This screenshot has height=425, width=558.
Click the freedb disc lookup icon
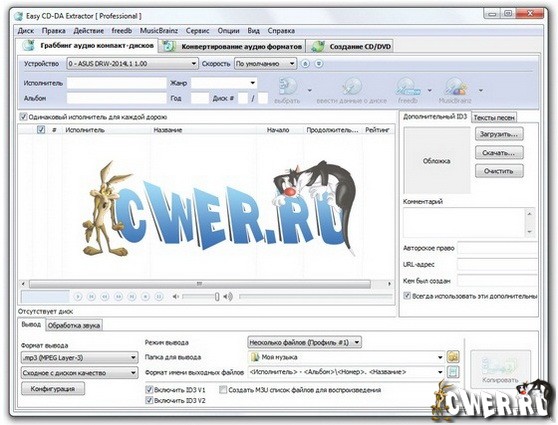tap(408, 86)
